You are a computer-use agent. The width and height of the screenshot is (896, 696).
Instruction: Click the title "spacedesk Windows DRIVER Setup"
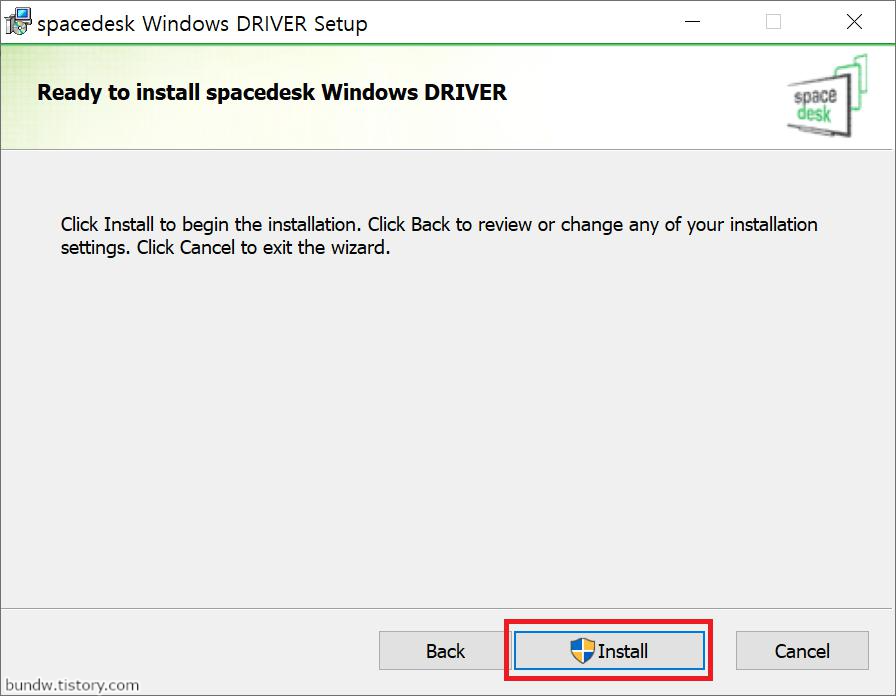point(202,24)
